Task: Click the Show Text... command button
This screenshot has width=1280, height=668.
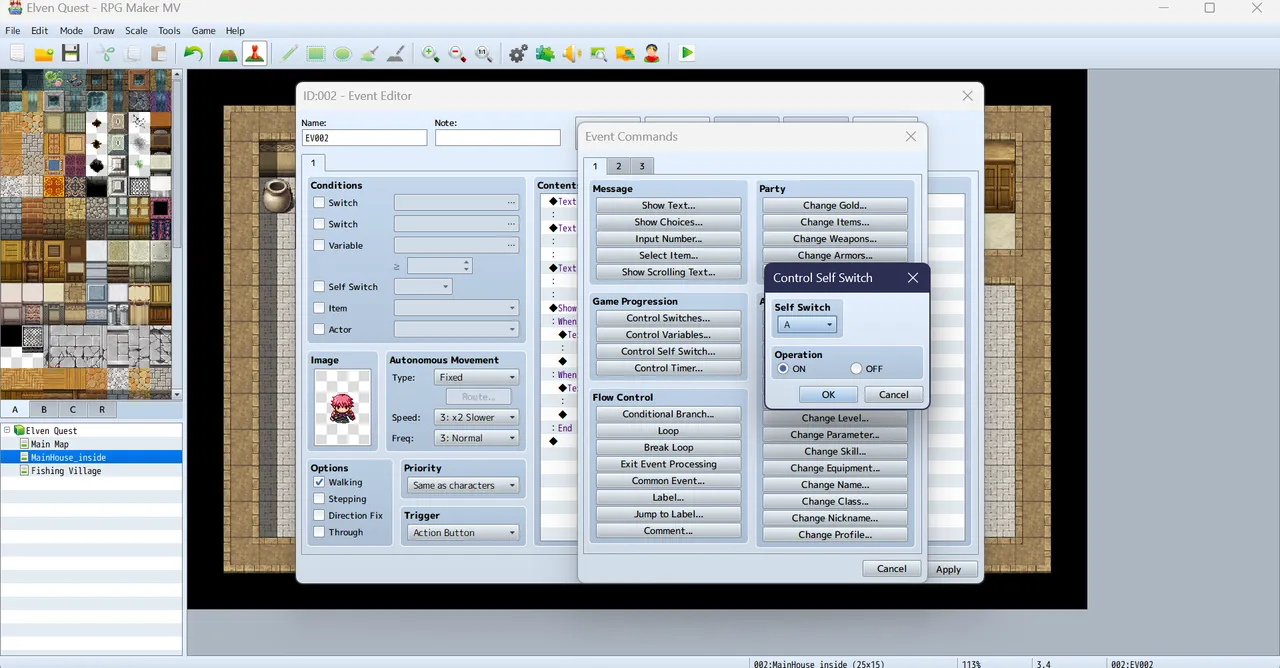Action: coord(668,205)
